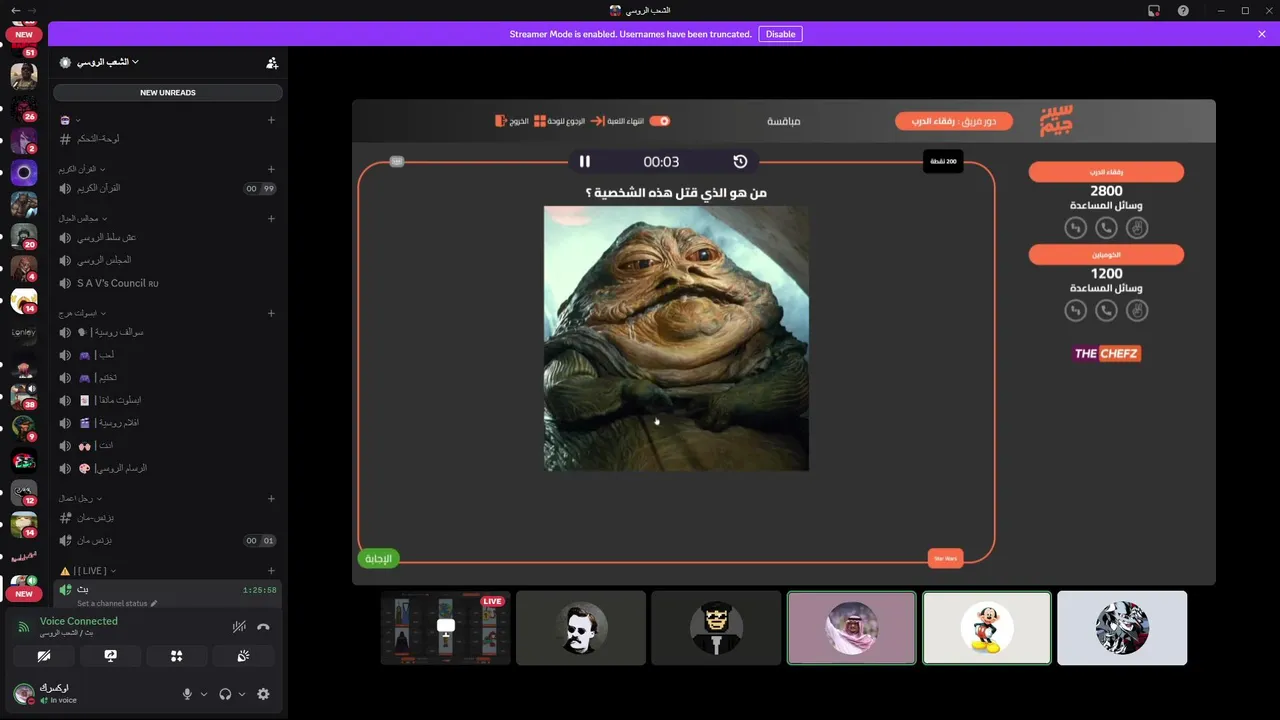Add channel to مجالس العيال category
Image resolution: width=1280 pixels, height=720 pixels.
pos(271,218)
